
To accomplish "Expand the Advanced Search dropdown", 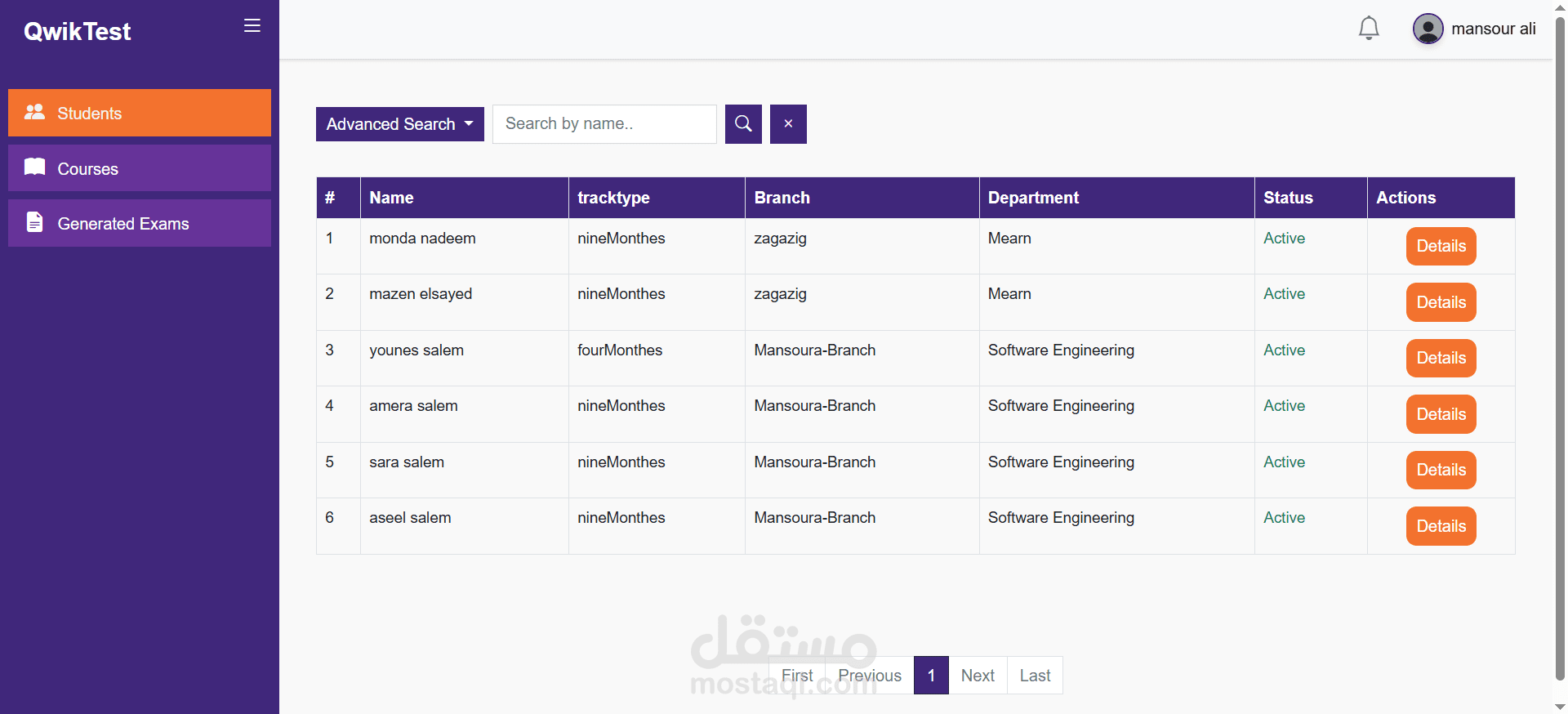I will (x=399, y=124).
